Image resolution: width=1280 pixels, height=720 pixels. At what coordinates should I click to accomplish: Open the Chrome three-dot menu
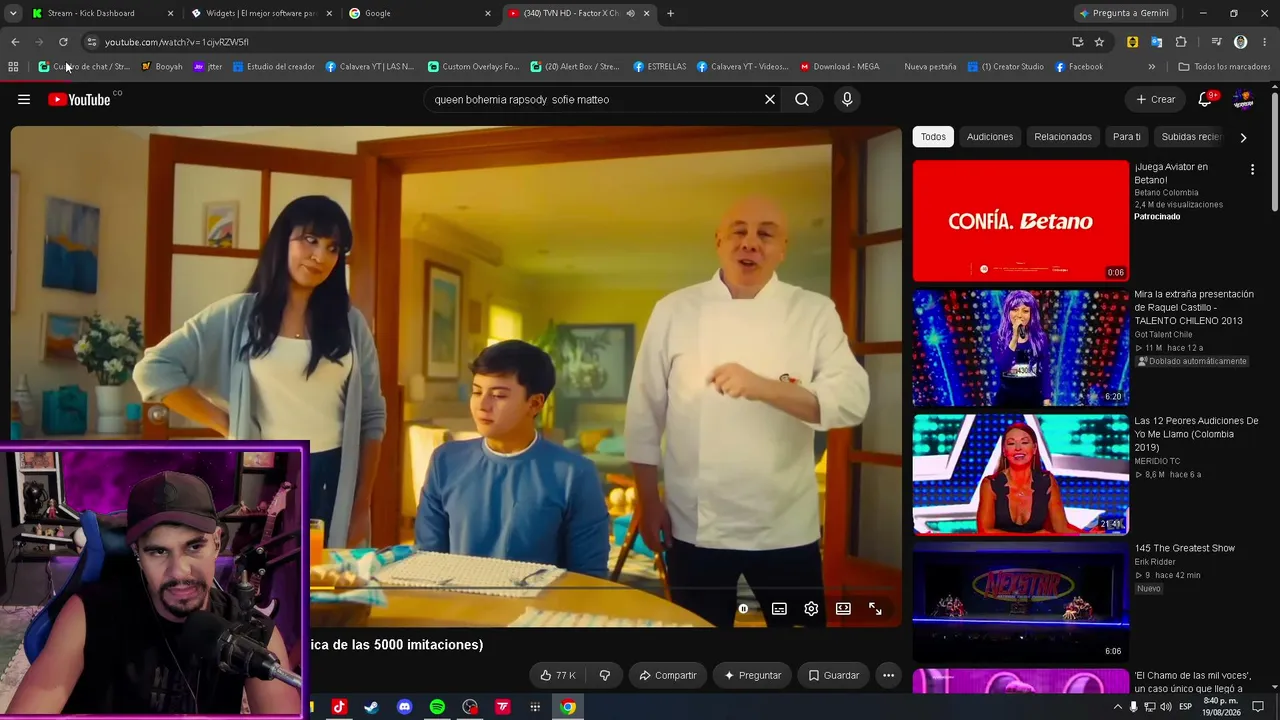coord(1265,42)
